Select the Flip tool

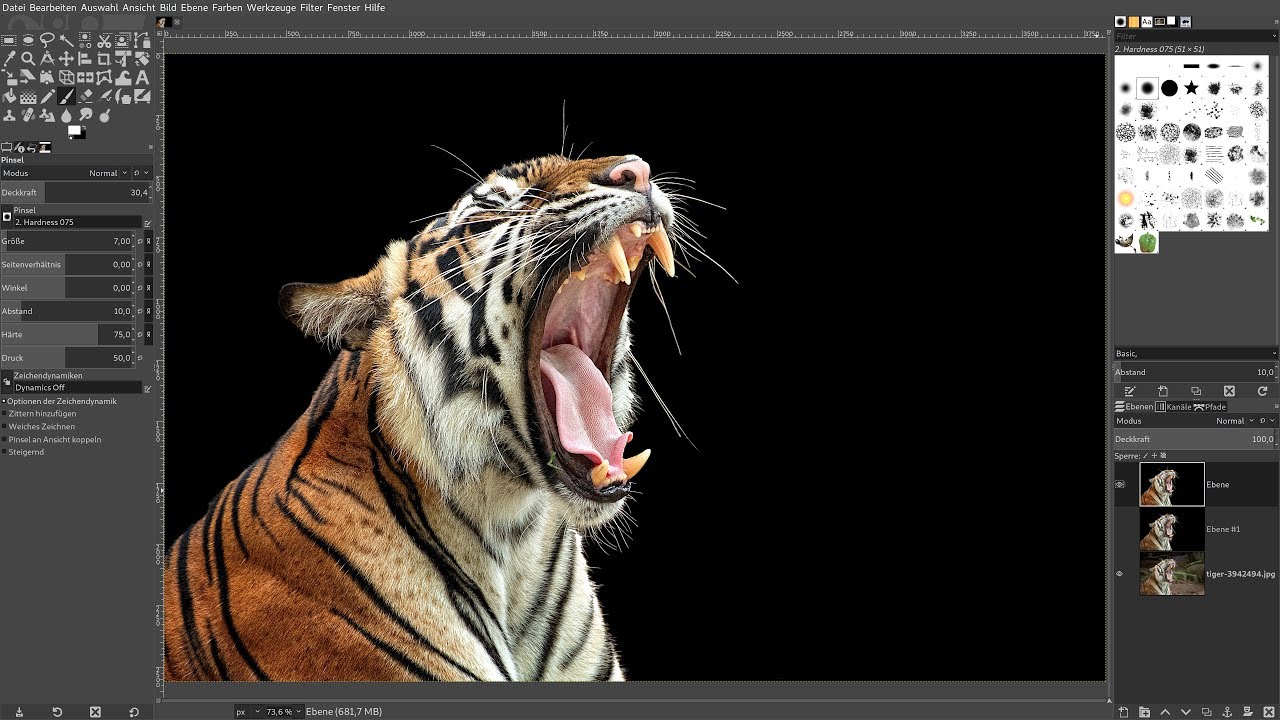click(85, 78)
